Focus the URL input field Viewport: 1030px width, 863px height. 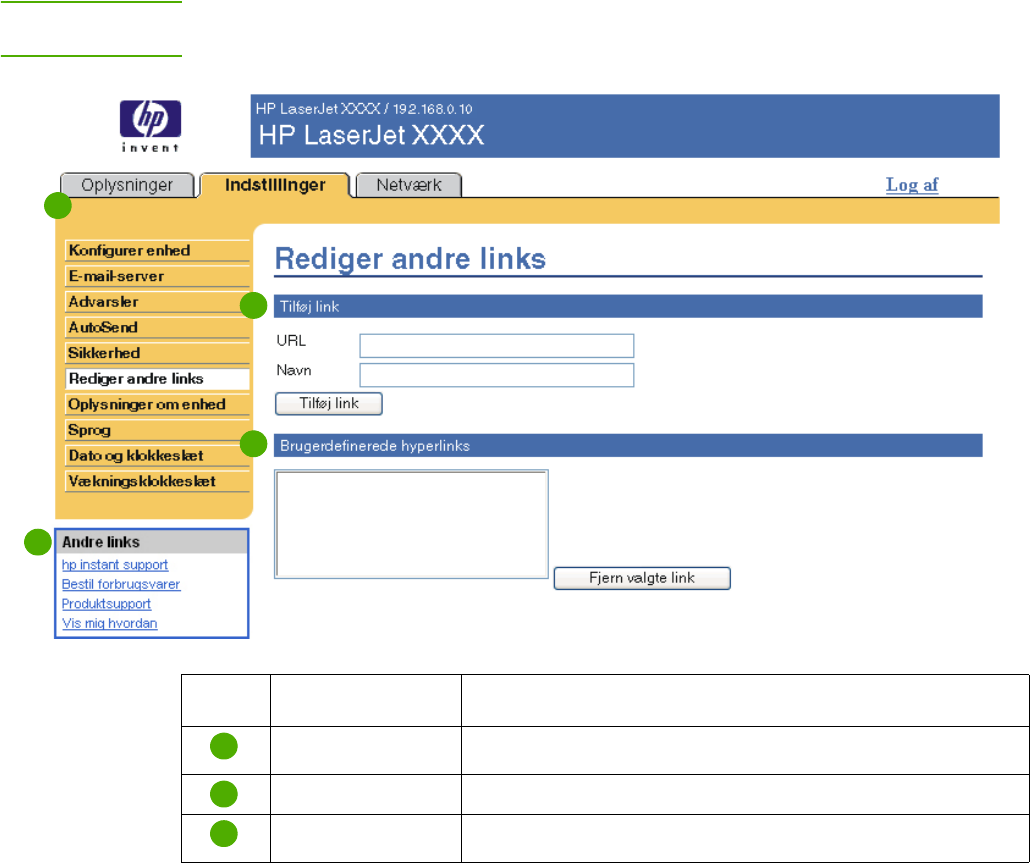point(497,345)
